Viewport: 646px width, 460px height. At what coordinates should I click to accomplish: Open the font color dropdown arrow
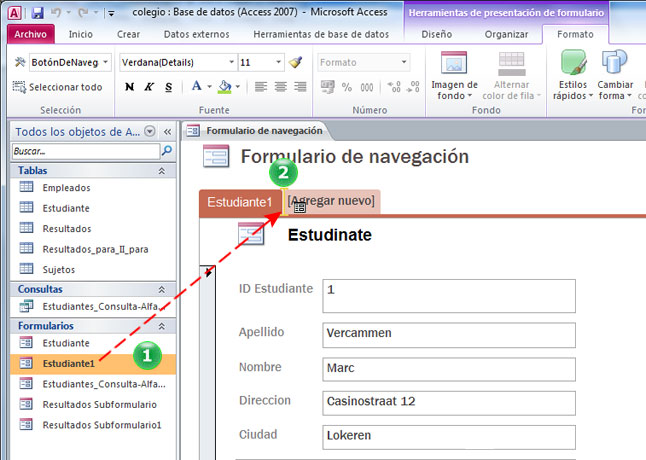(x=209, y=86)
